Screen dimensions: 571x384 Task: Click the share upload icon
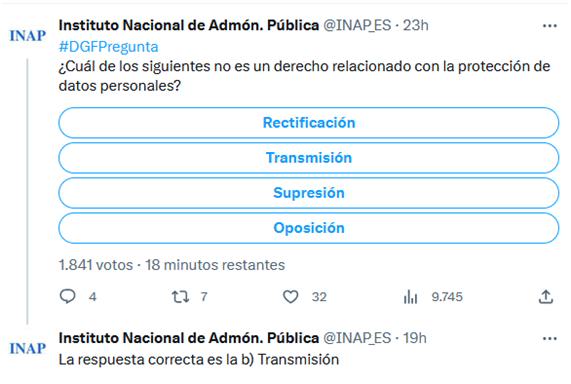coord(546,297)
